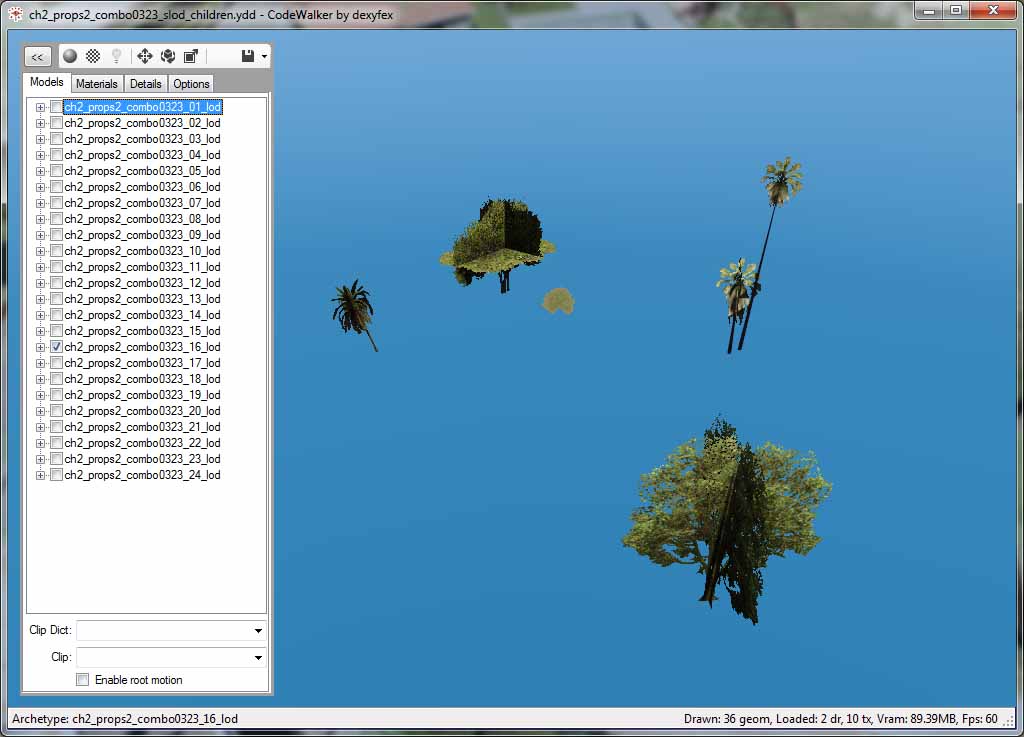
Task: Collapse the tools panel with << button
Action: click(x=37, y=57)
